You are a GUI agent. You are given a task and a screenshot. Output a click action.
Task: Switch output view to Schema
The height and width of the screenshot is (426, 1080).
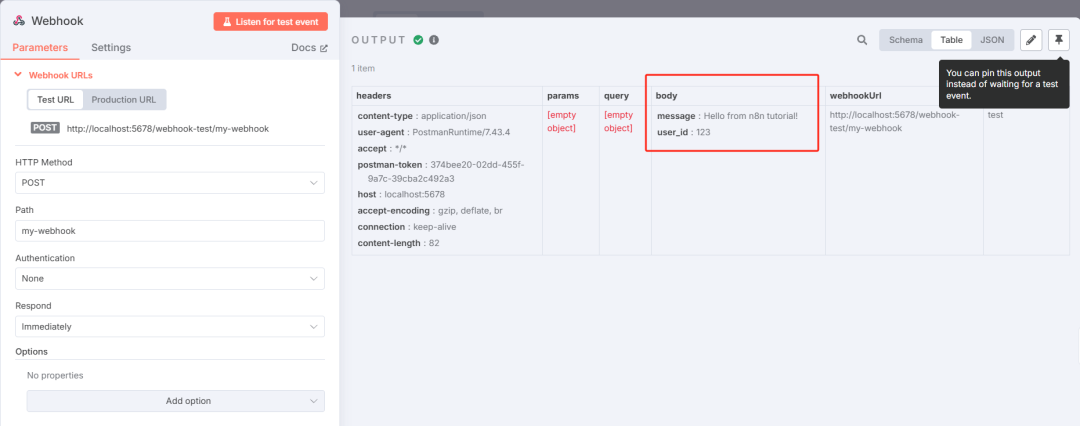(x=906, y=40)
